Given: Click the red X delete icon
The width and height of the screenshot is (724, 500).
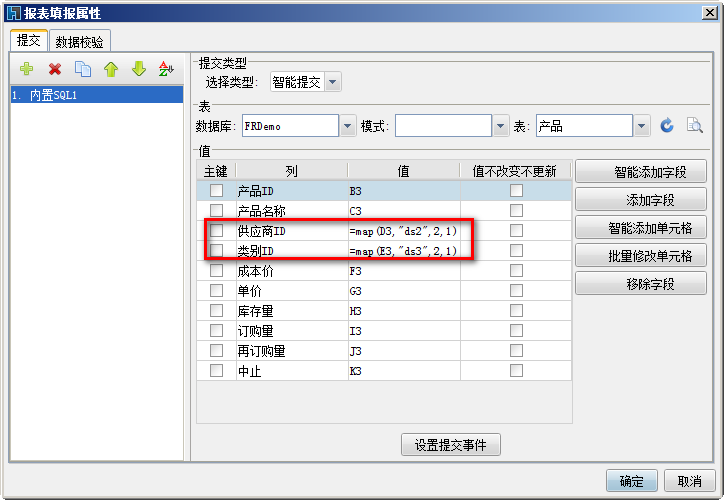Looking at the screenshot, I should [54, 69].
